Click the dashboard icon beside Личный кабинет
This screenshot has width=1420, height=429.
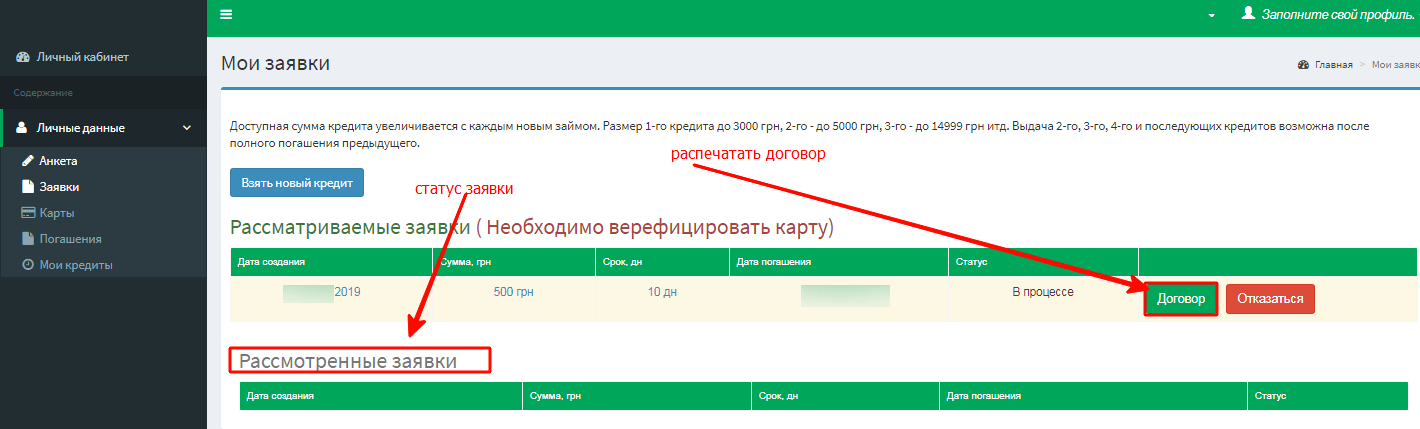pyautogui.click(x=23, y=57)
